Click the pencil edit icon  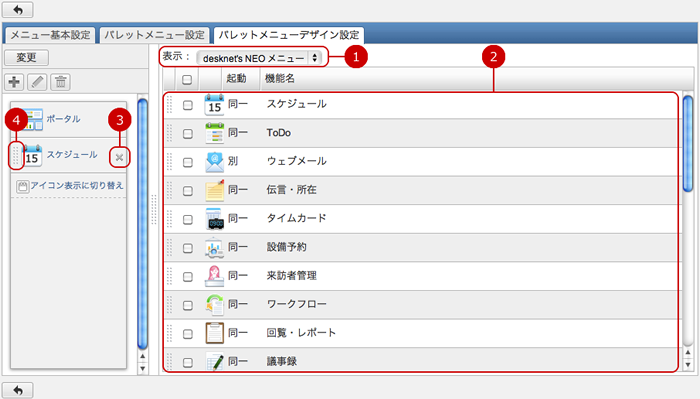click(x=37, y=82)
